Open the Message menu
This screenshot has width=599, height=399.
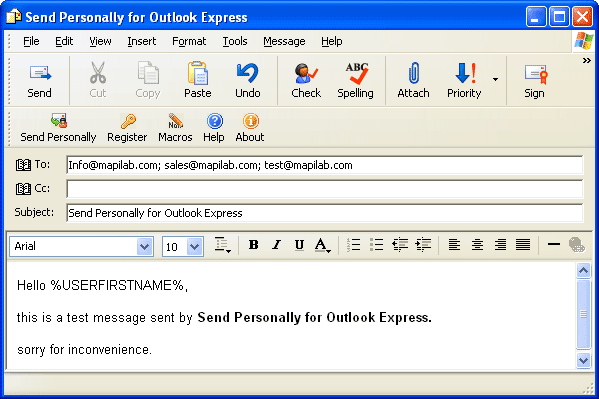tap(284, 41)
